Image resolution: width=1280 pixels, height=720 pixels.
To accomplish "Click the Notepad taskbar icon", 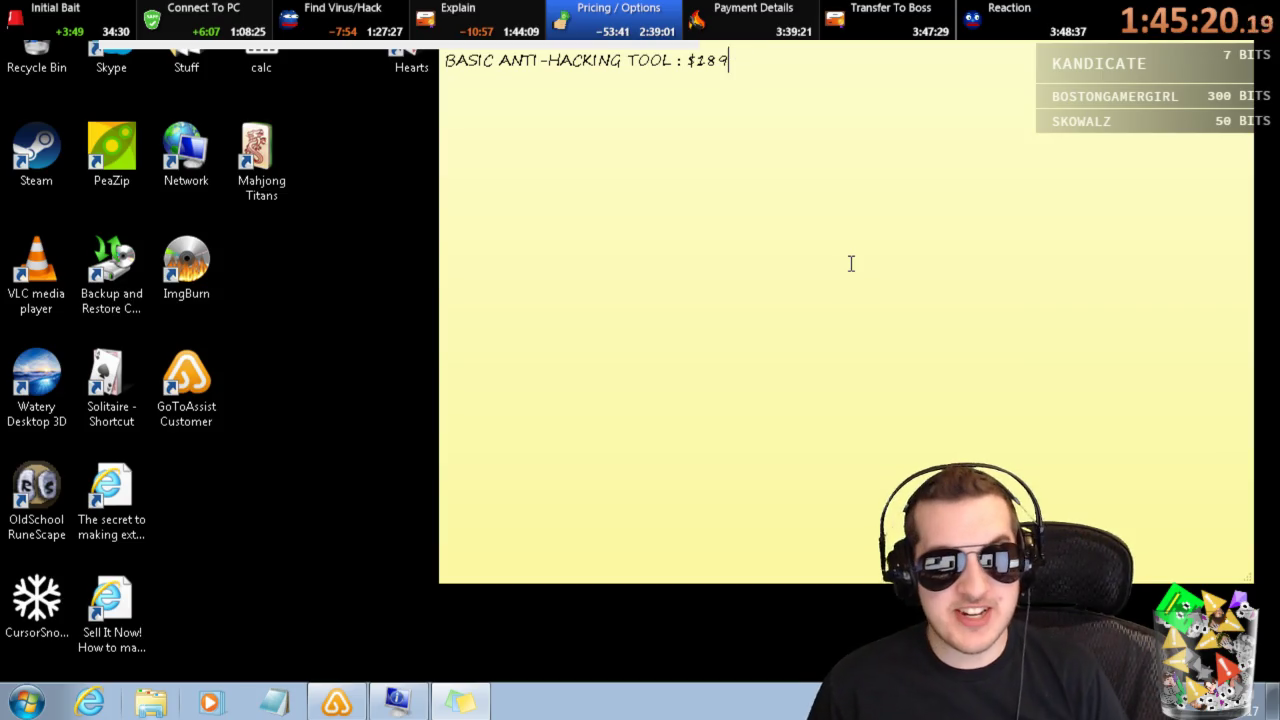I will 274,702.
